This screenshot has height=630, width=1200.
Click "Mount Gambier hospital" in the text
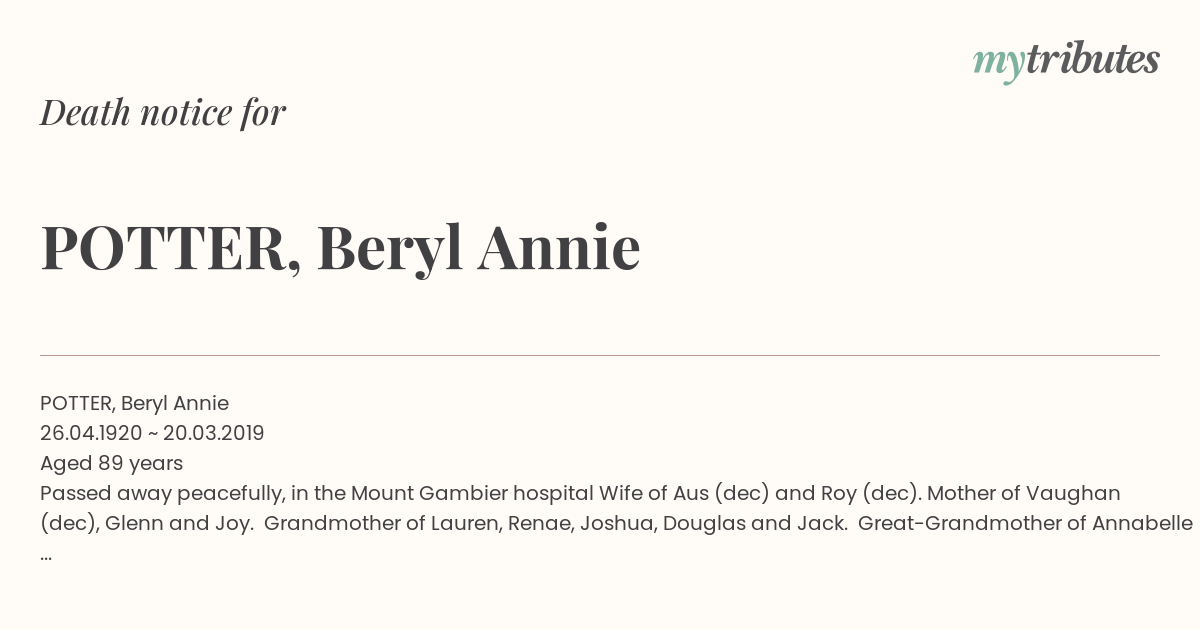click(472, 493)
